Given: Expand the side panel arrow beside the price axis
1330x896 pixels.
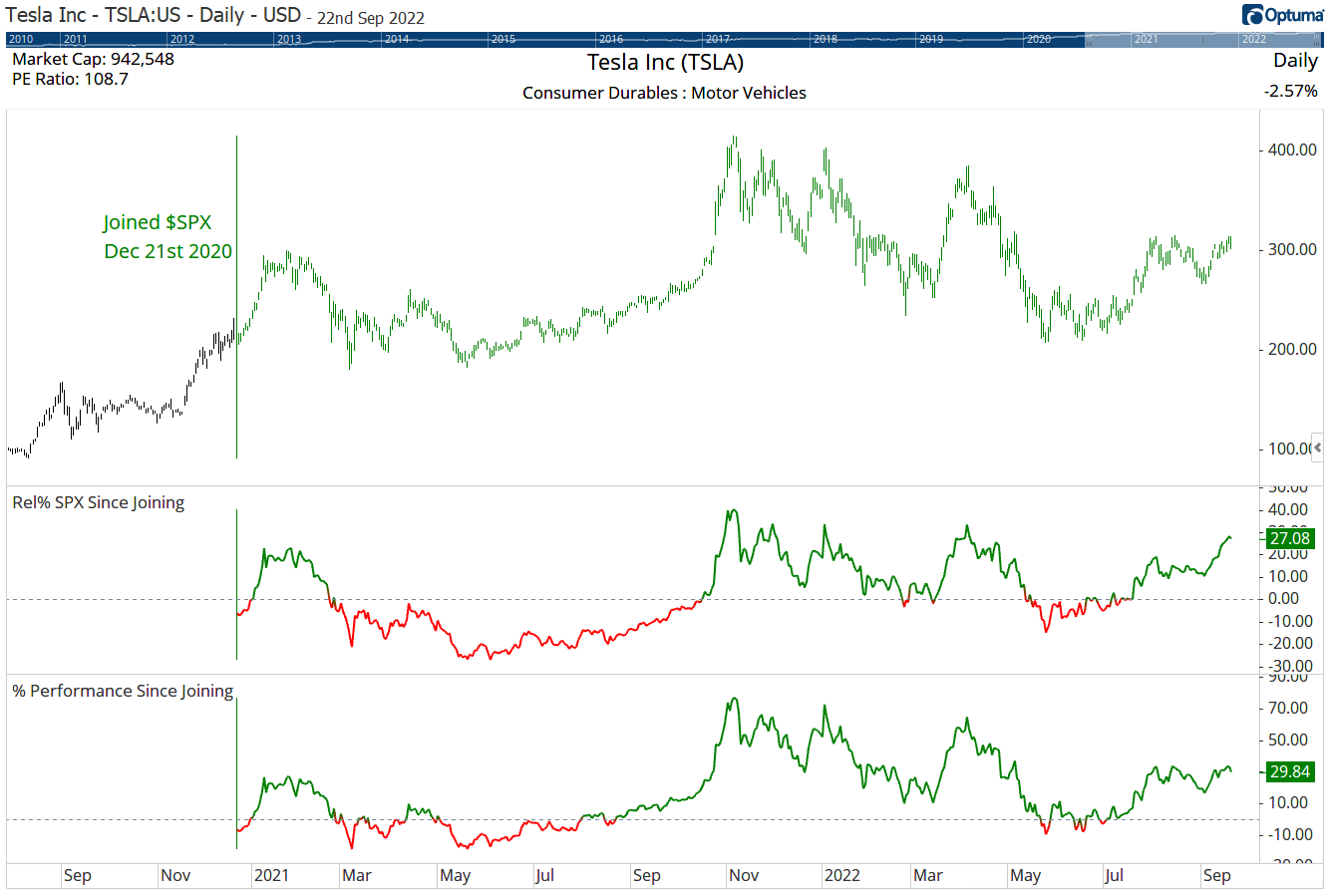Looking at the screenshot, I should [1318, 448].
